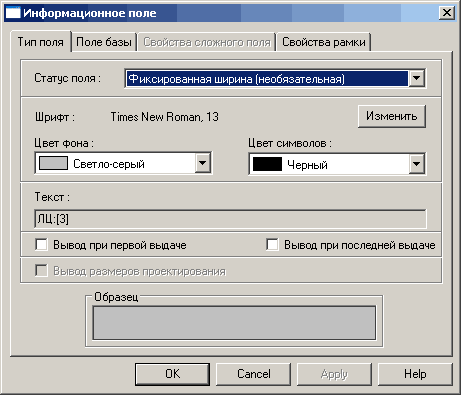
Task: Click the Светло-серый background color swatch
Action: click(53, 163)
